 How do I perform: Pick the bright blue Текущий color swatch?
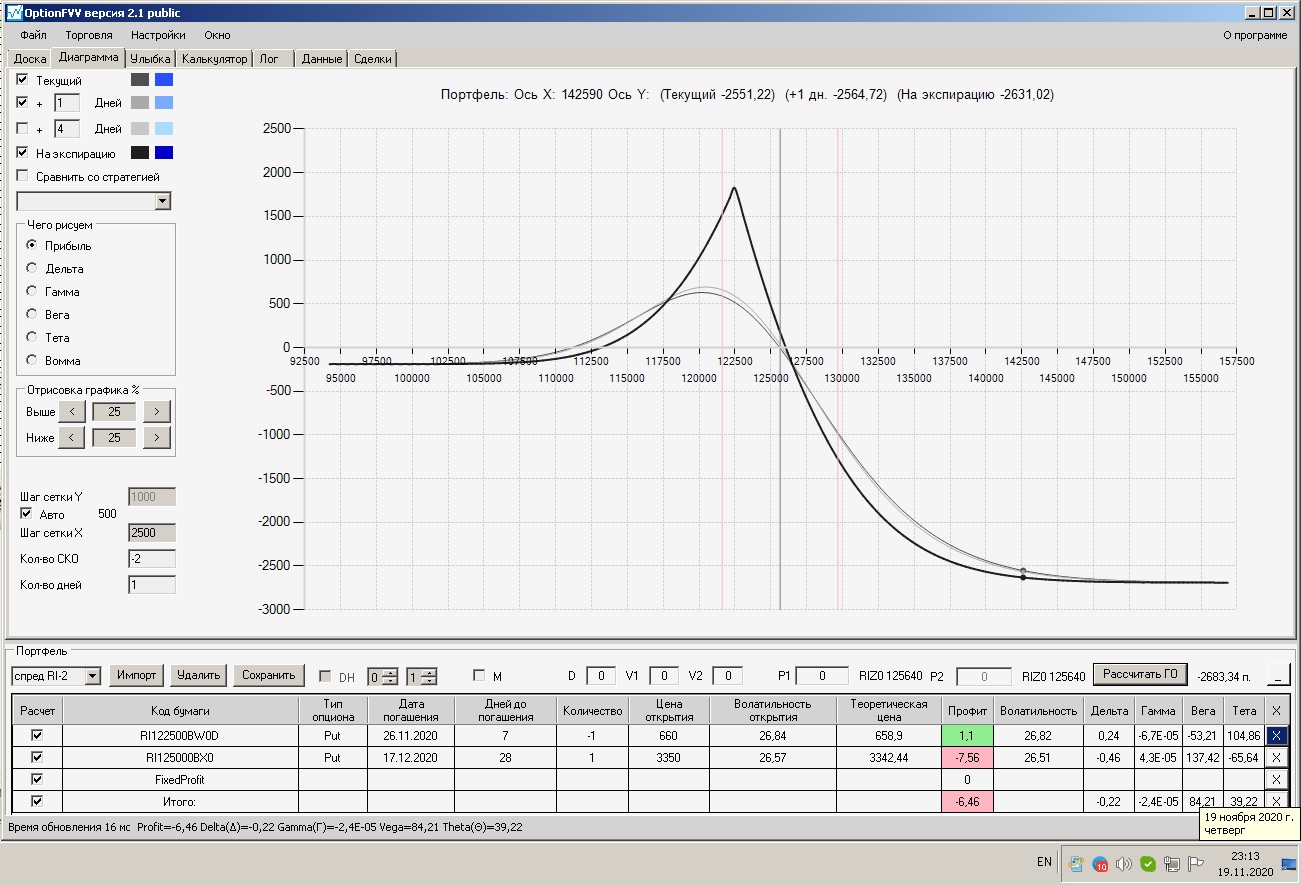pos(164,80)
